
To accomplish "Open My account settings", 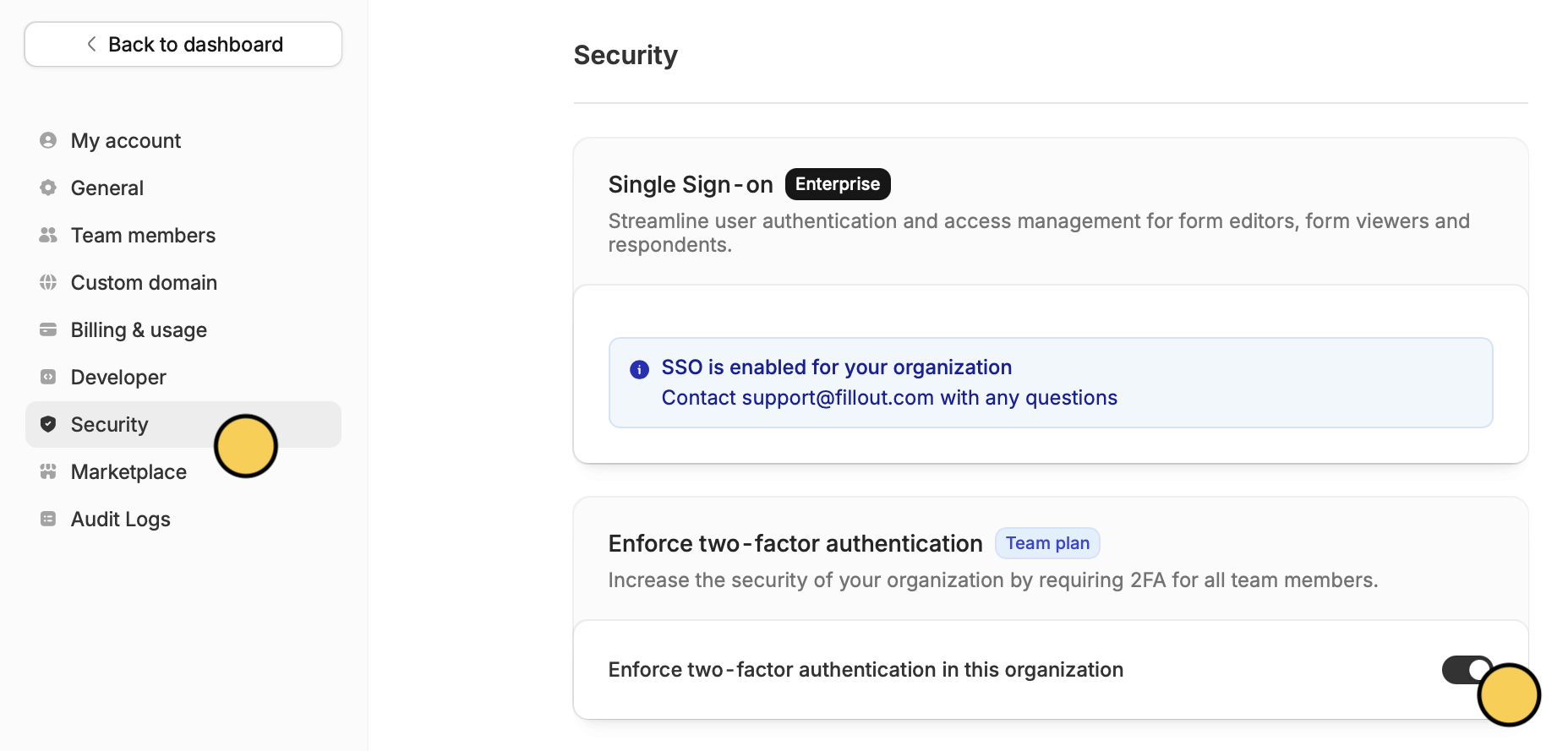I will pos(126,140).
